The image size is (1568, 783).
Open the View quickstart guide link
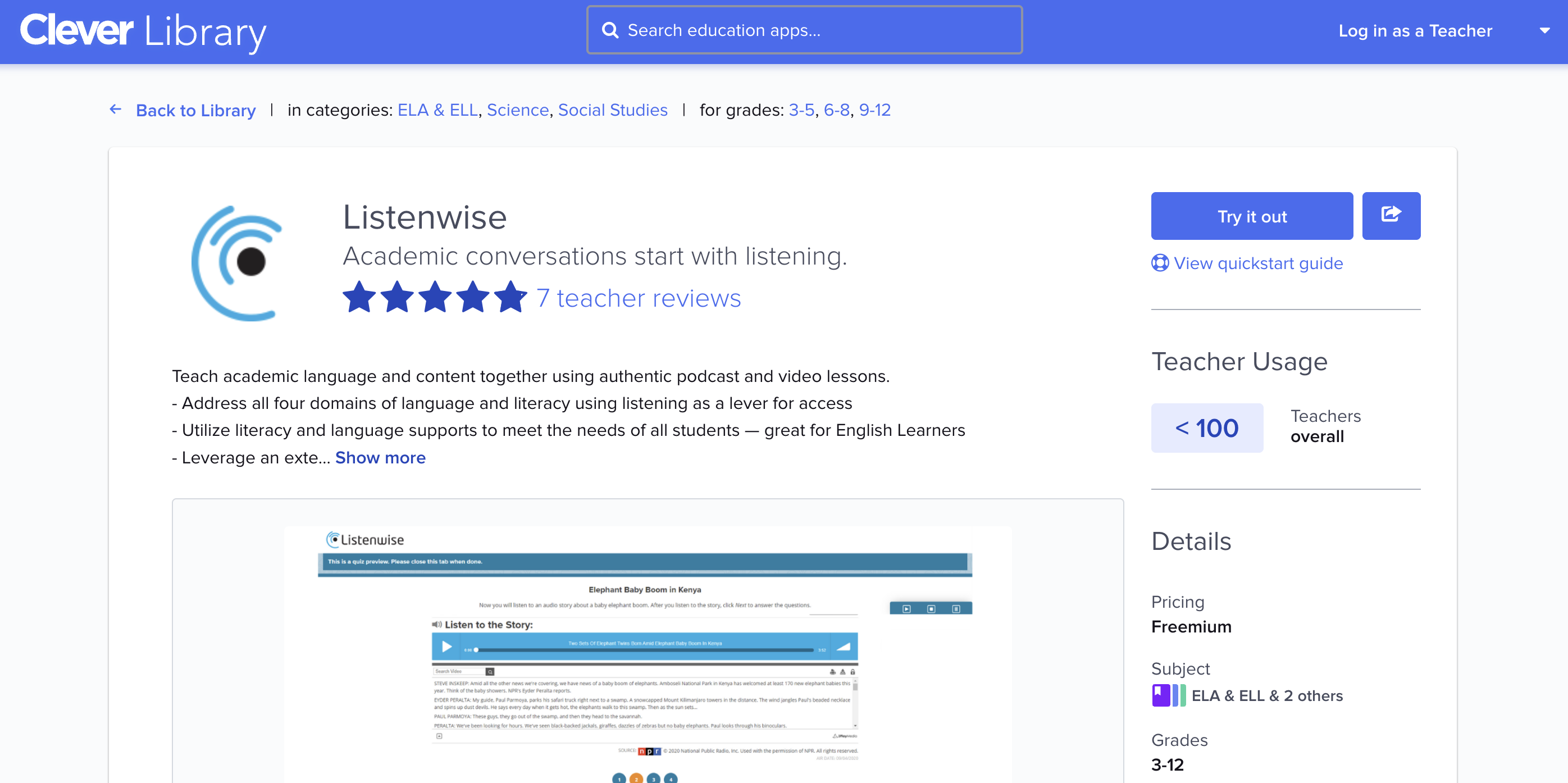(x=1257, y=263)
